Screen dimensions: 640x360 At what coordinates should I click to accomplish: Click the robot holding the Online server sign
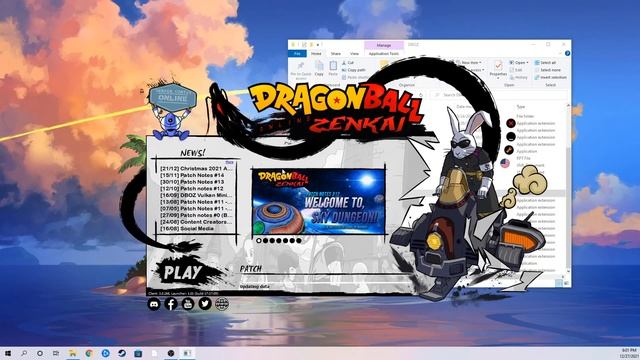[x=171, y=110]
